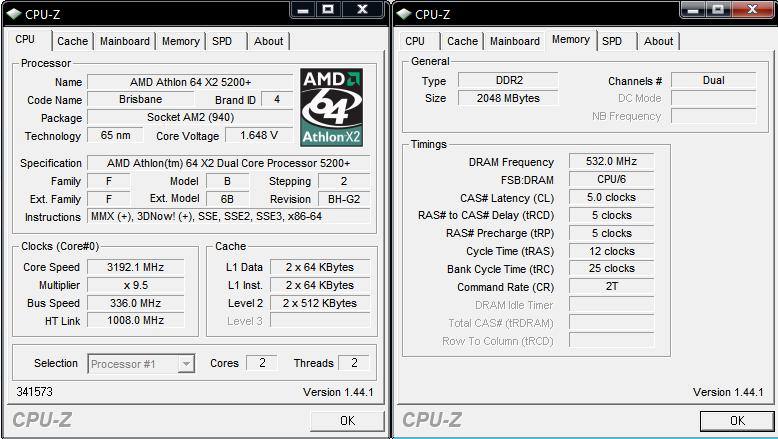Click the DRAM Frequency value 532.0 MHz
778x439 pixels.
tap(611, 161)
